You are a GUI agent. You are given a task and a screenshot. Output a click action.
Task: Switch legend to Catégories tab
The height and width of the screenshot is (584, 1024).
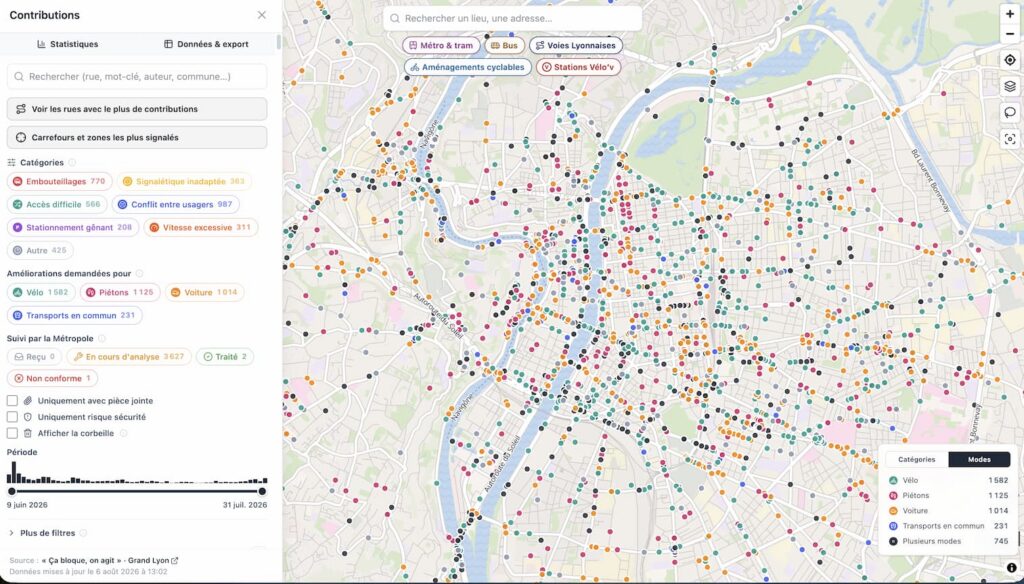tap(916, 459)
